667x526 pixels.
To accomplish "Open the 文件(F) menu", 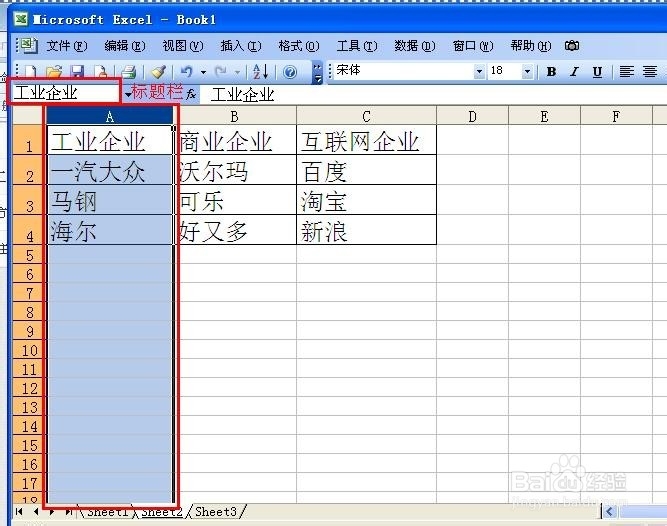I will click(x=67, y=45).
